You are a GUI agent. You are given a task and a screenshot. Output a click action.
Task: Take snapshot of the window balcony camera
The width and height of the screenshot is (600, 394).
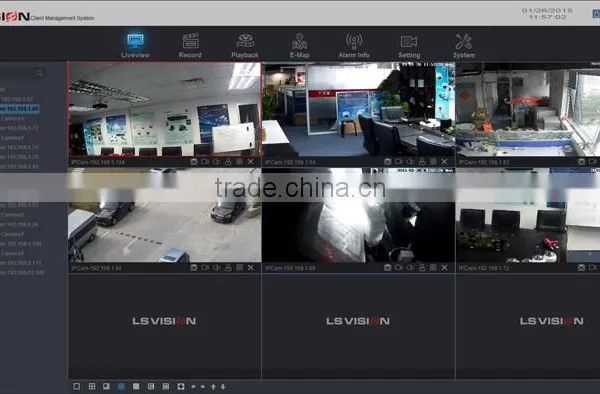pyautogui.click(x=581, y=162)
